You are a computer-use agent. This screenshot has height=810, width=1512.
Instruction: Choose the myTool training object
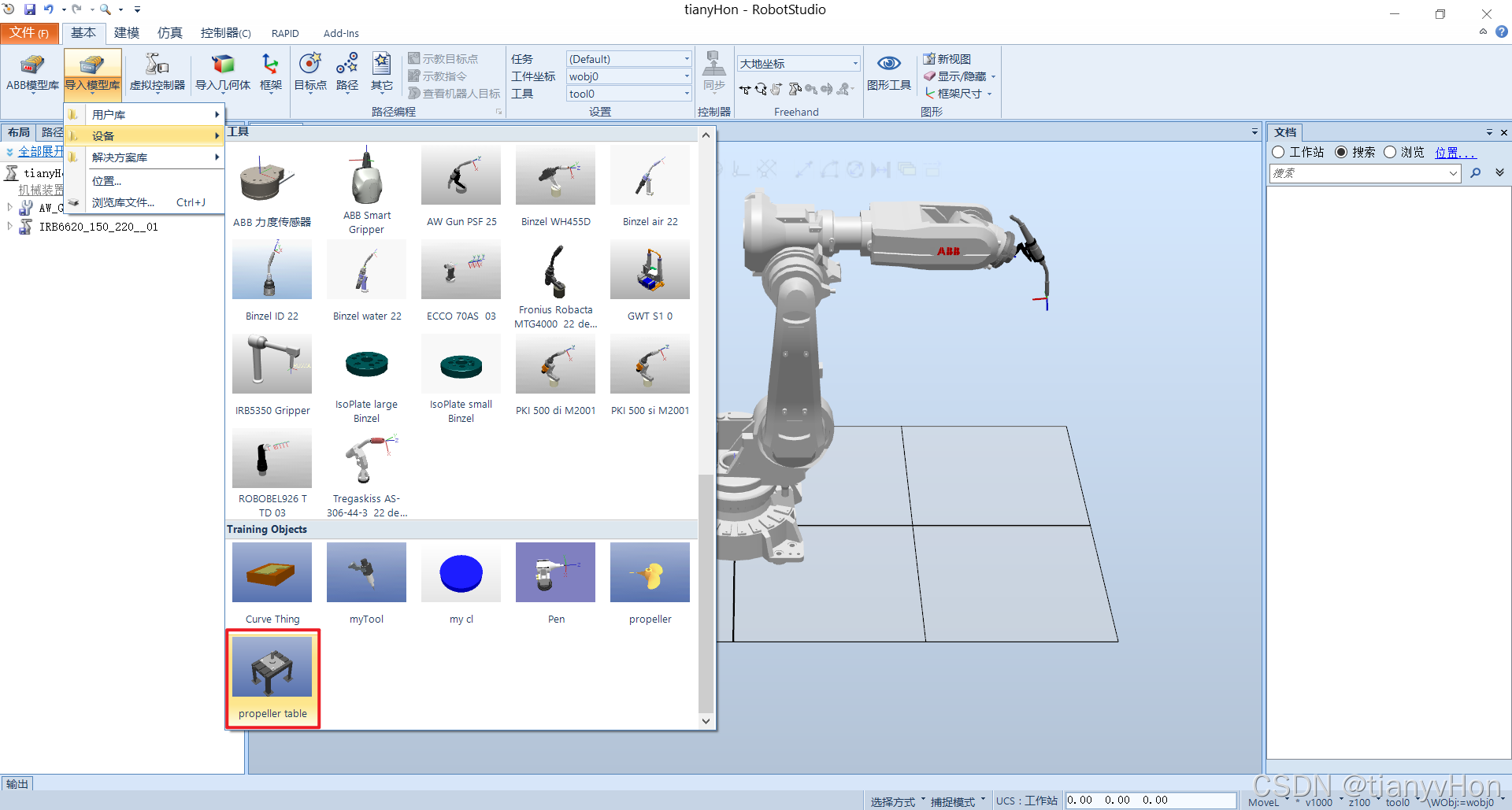(x=366, y=584)
